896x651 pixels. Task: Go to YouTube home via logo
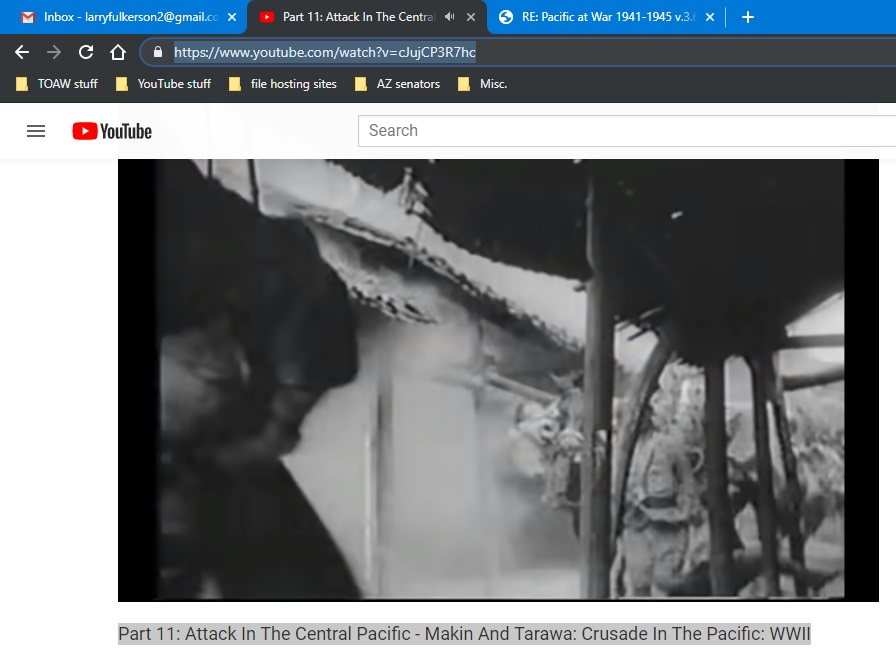[x=112, y=131]
